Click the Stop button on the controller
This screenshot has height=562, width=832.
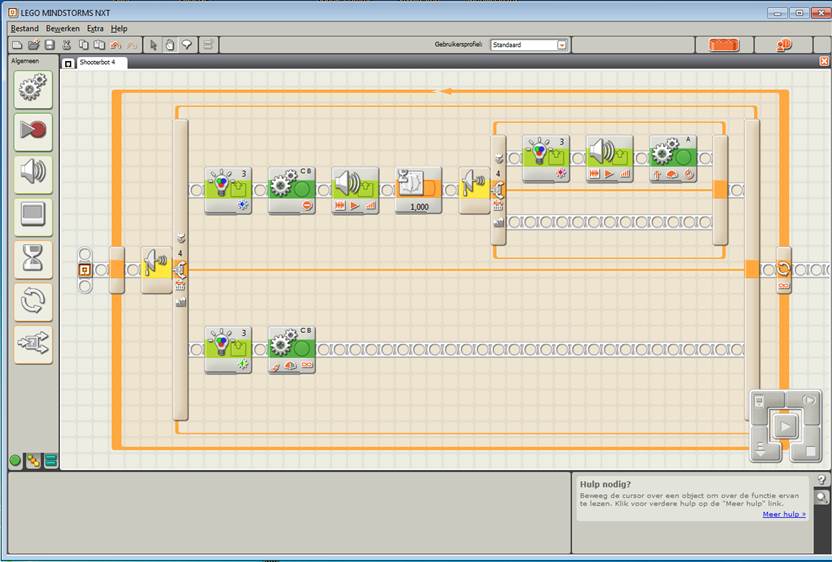click(x=810, y=451)
